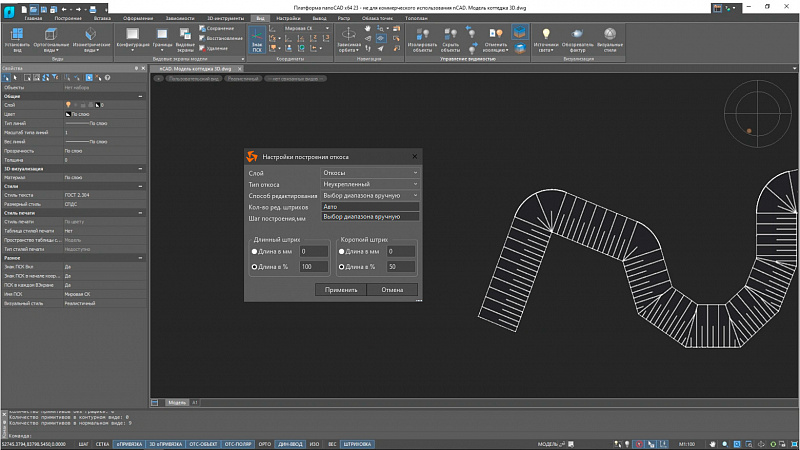The height and width of the screenshot is (450, 800).
Task: Click the Применить button
Action: coord(341,290)
